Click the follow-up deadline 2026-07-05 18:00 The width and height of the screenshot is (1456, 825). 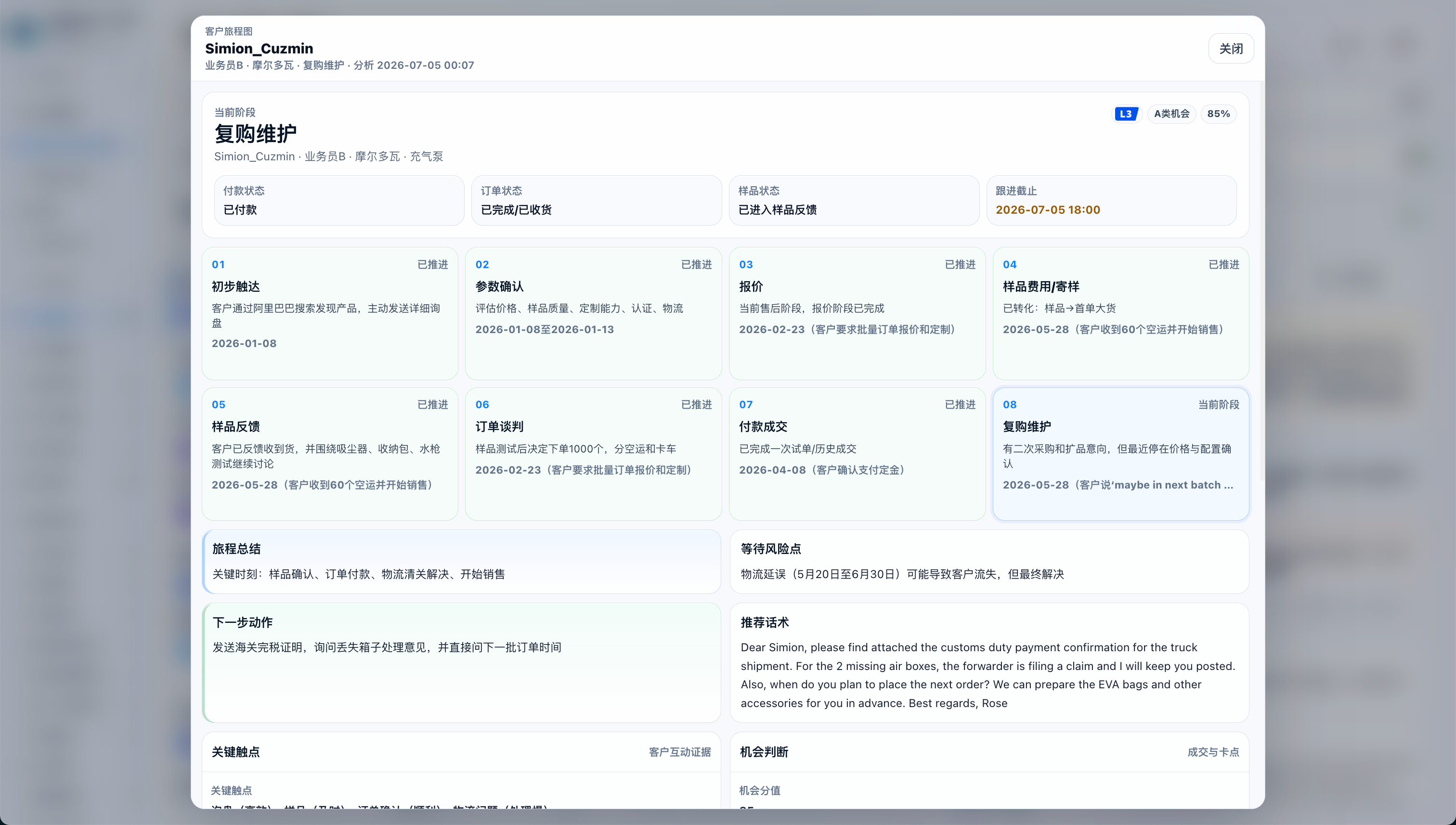pos(1047,210)
